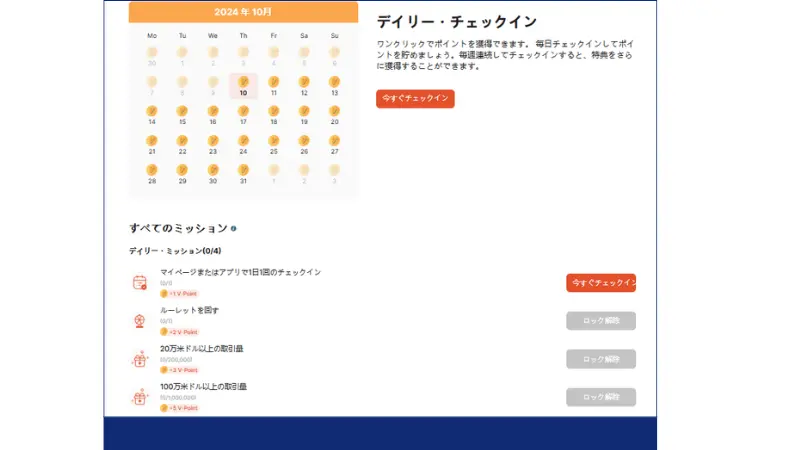Click the roulette wheel mission icon

pyautogui.click(x=140, y=321)
